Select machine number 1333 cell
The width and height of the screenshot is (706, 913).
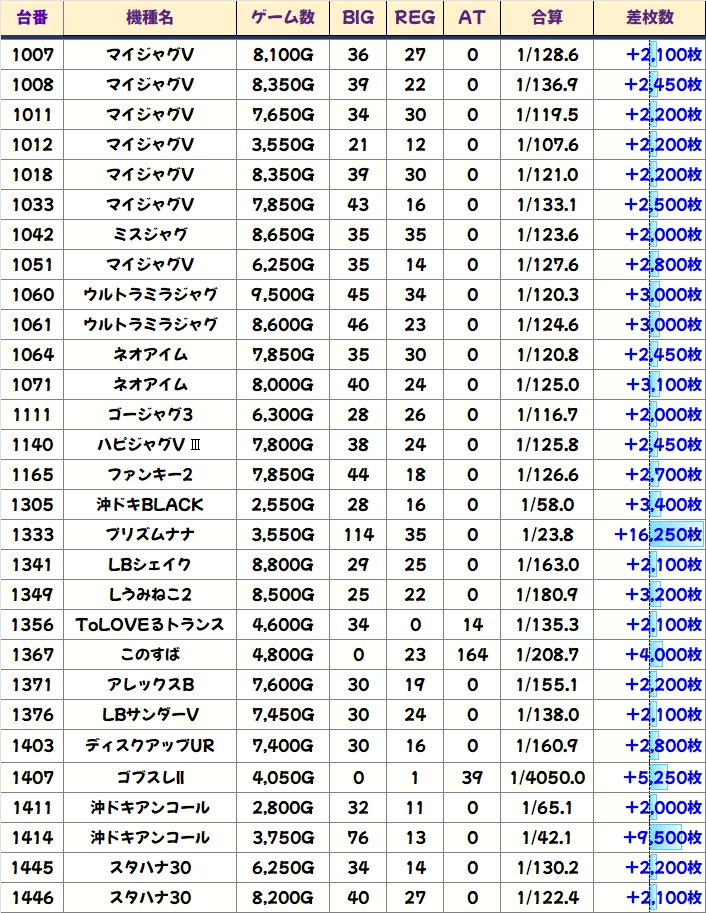point(33,535)
